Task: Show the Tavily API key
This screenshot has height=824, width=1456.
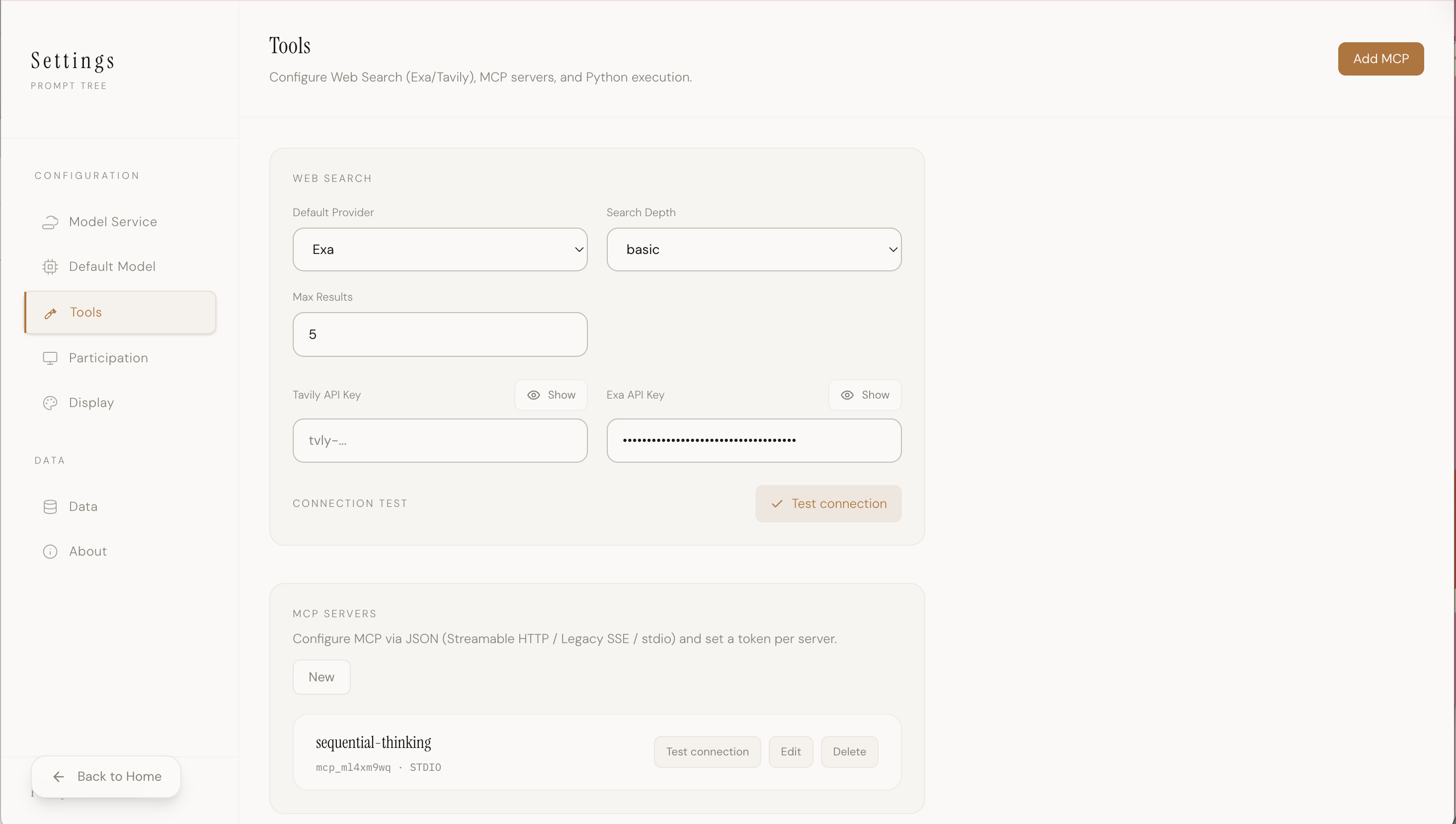Action: point(551,395)
